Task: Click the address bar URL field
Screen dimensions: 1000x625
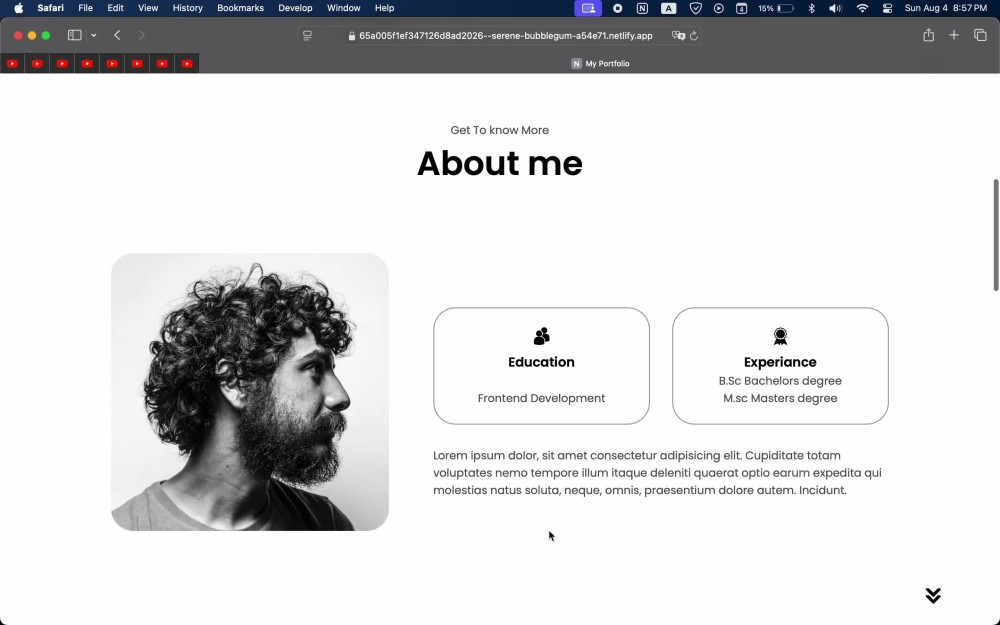Action: tap(501, 36)
